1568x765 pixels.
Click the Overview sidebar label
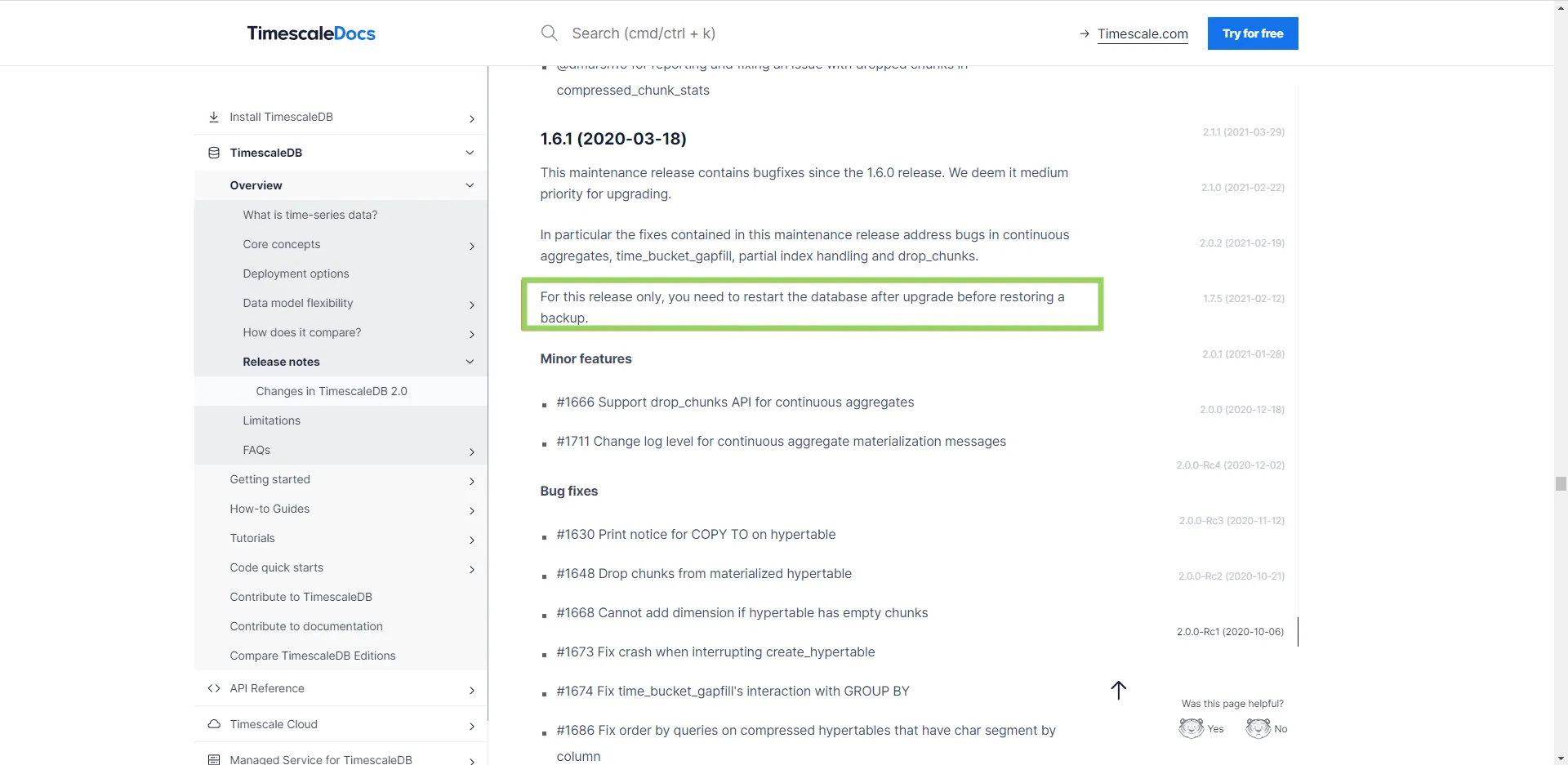click(256, 185)
